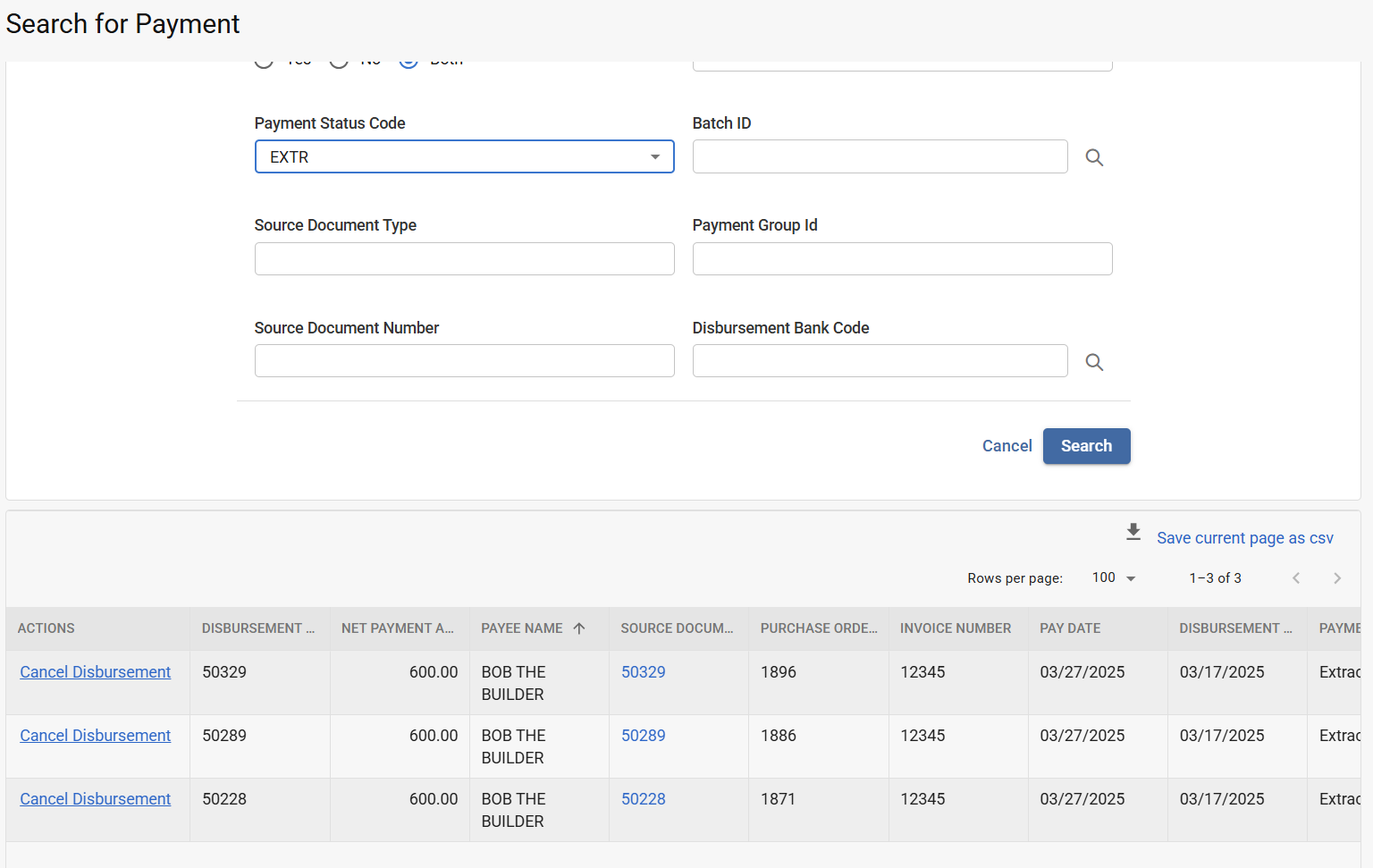Click Save current page as csv link
1373x868 pixels.
click(x=1244, y=538)
